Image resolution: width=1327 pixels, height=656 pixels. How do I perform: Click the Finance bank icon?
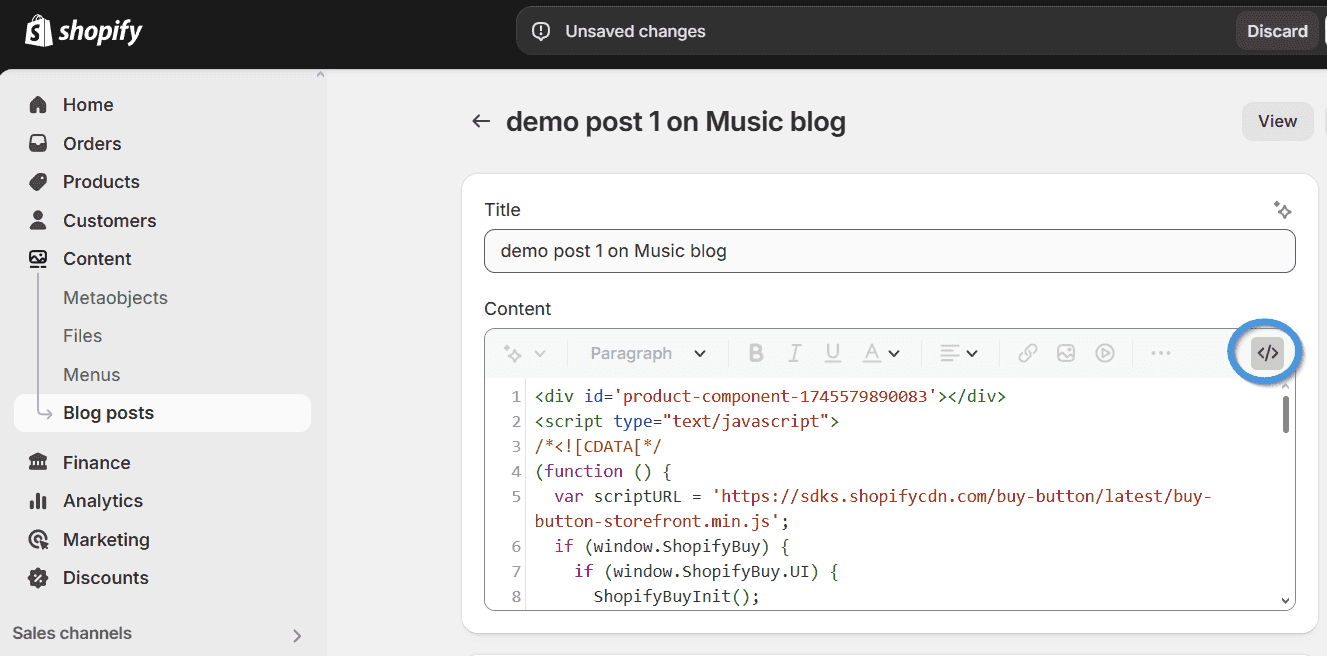click(38, 462)
